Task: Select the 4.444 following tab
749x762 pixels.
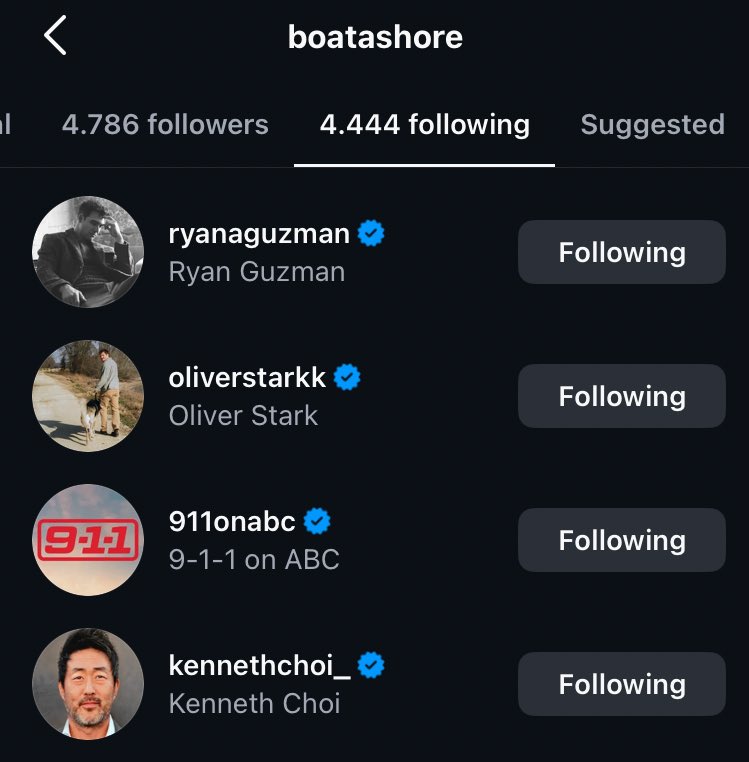Action: pyautogui.click(x=424, y=125)
